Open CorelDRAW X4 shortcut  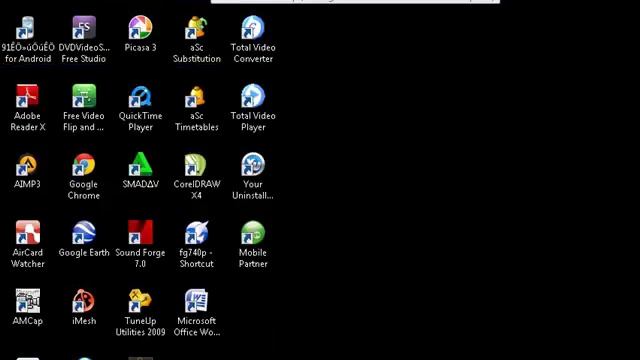[196, 164]
